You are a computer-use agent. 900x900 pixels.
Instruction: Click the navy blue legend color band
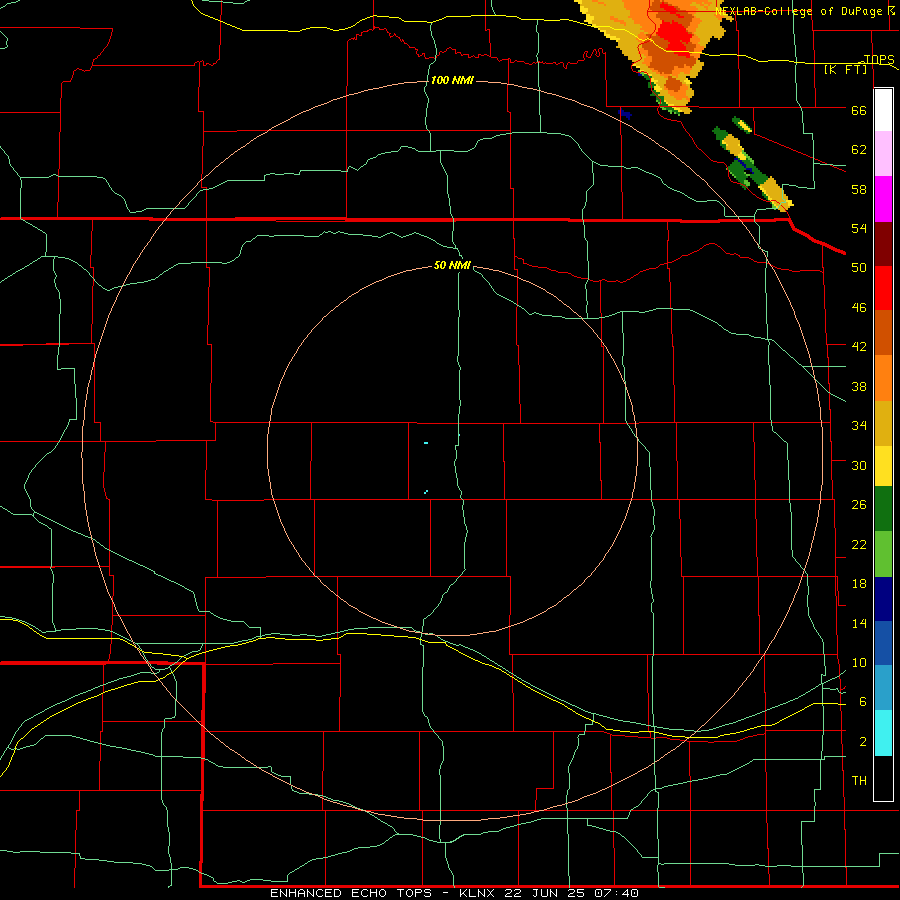tap(883, 599)
